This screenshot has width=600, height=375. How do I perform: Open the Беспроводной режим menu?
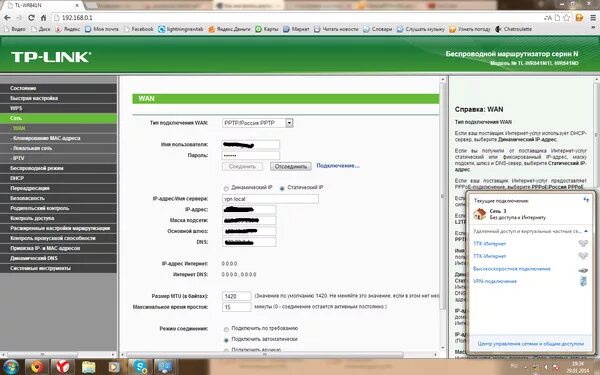click(x=59, y=168)
